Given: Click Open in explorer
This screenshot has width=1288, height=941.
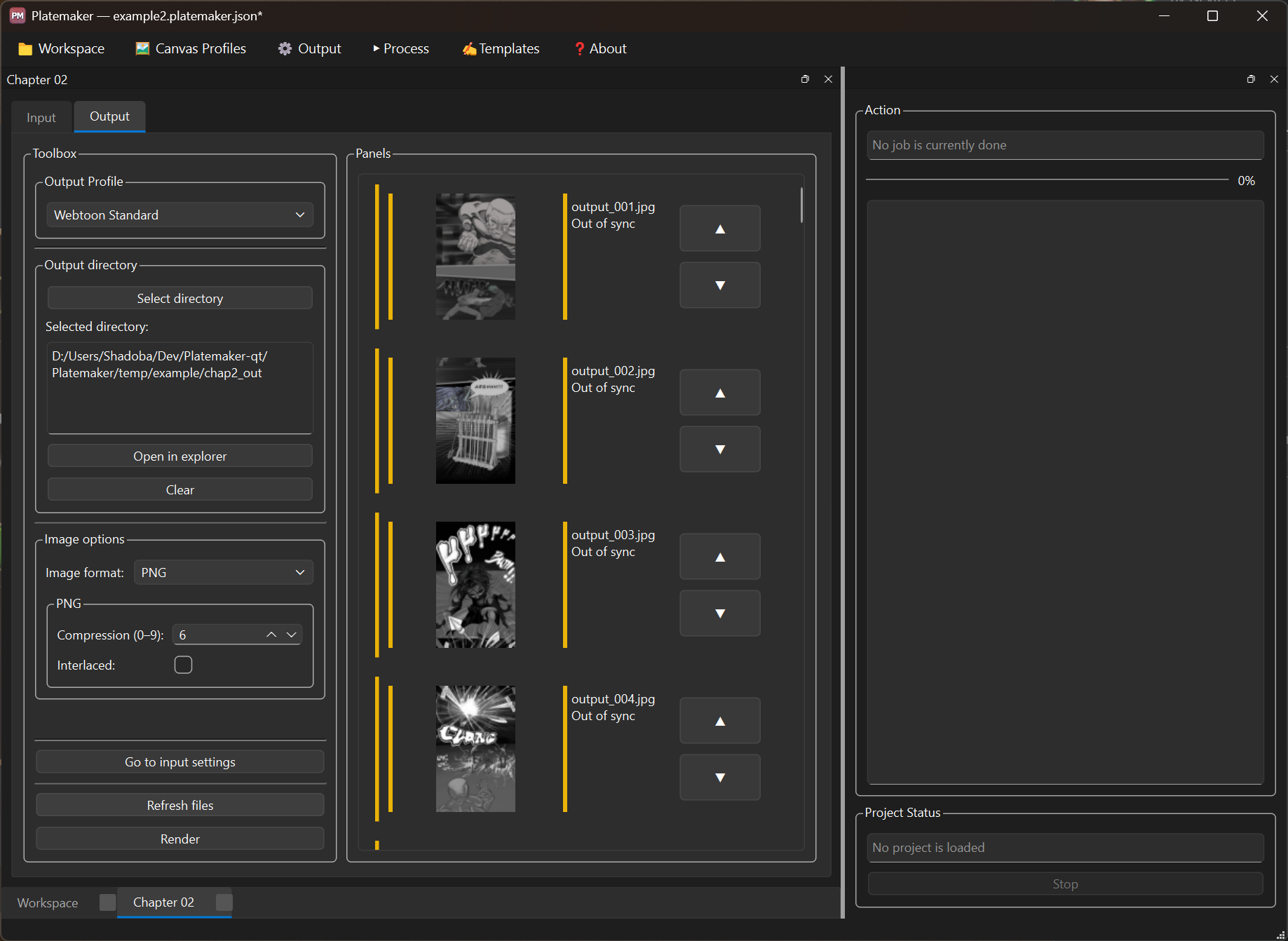Looking at the screenshot, I should click(180, 456).
